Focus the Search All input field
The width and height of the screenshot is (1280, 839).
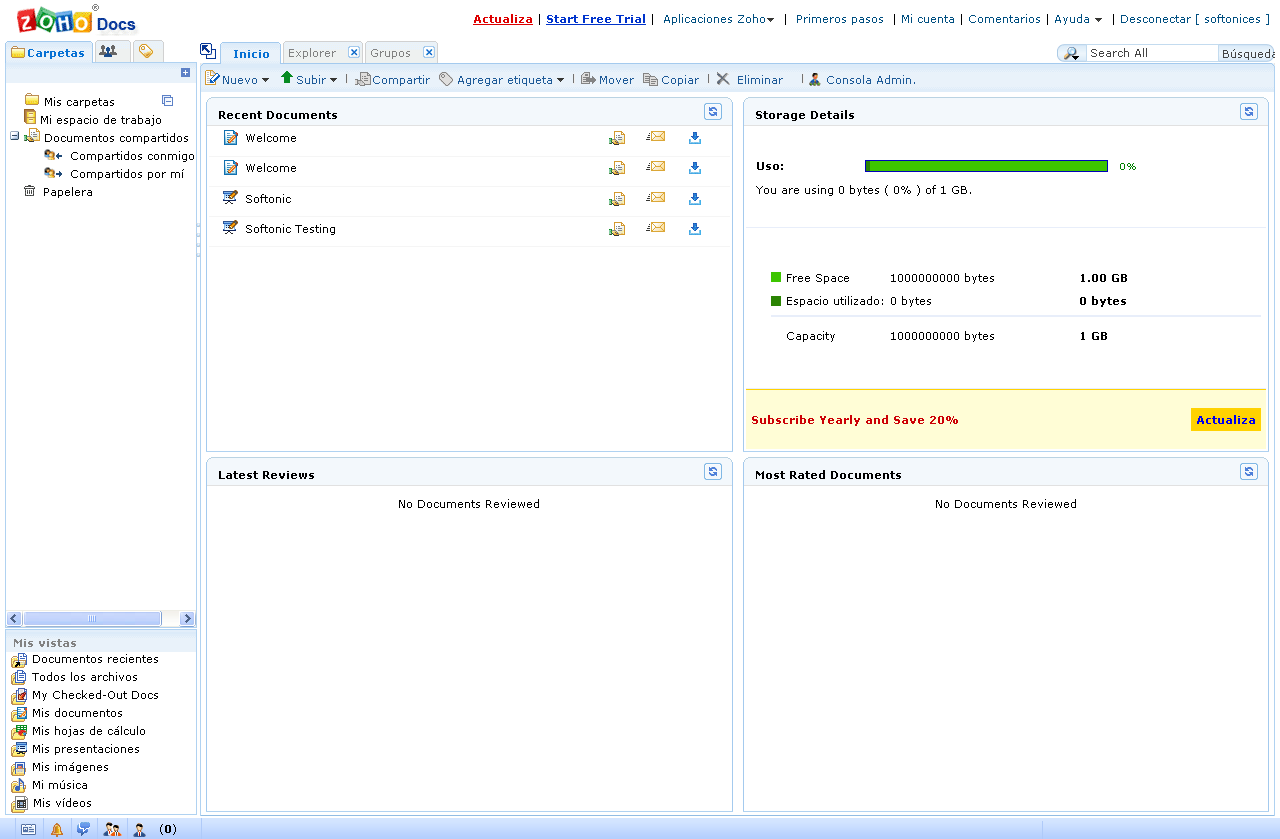pyautogui.click(x=1152, y=53)
